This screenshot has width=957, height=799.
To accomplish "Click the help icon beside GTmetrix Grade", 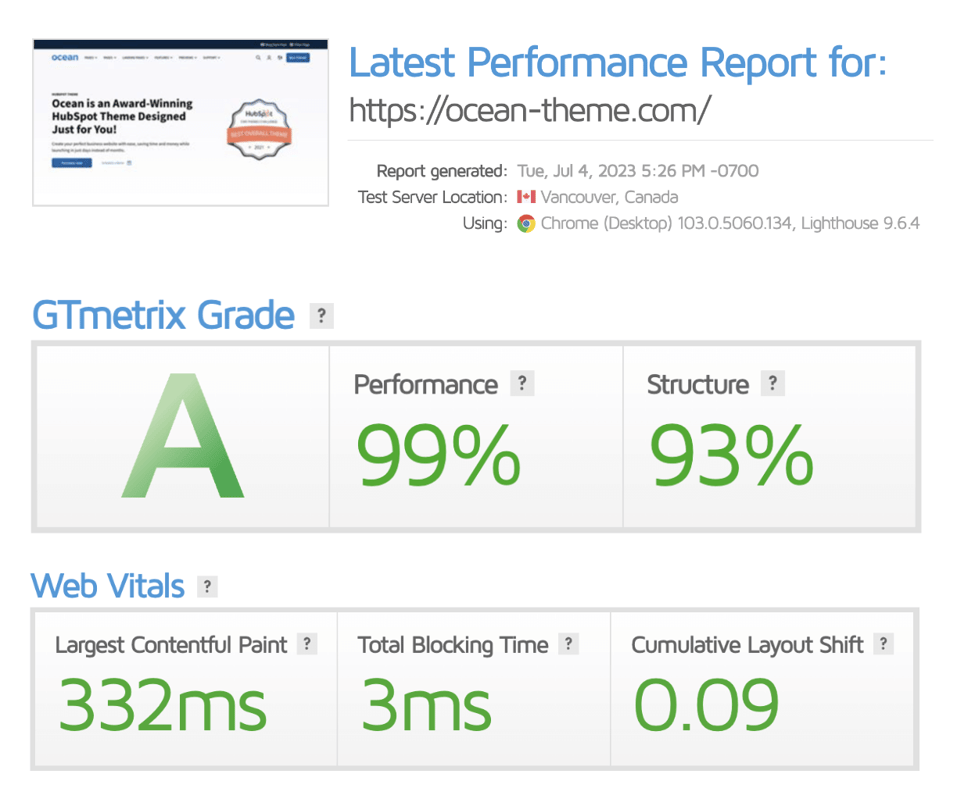I will click(x=321, y=316).
